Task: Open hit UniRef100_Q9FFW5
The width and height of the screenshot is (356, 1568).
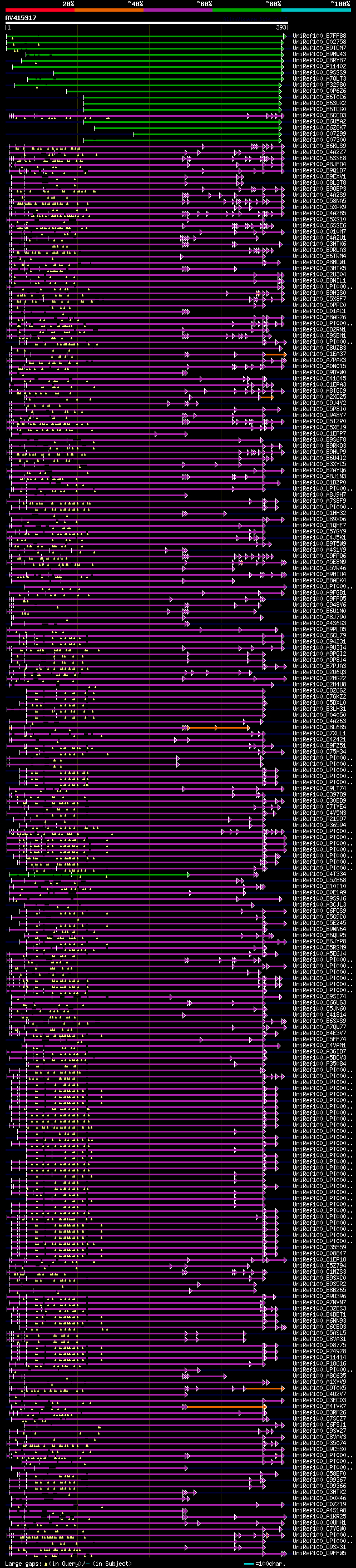Action: 319,1553
